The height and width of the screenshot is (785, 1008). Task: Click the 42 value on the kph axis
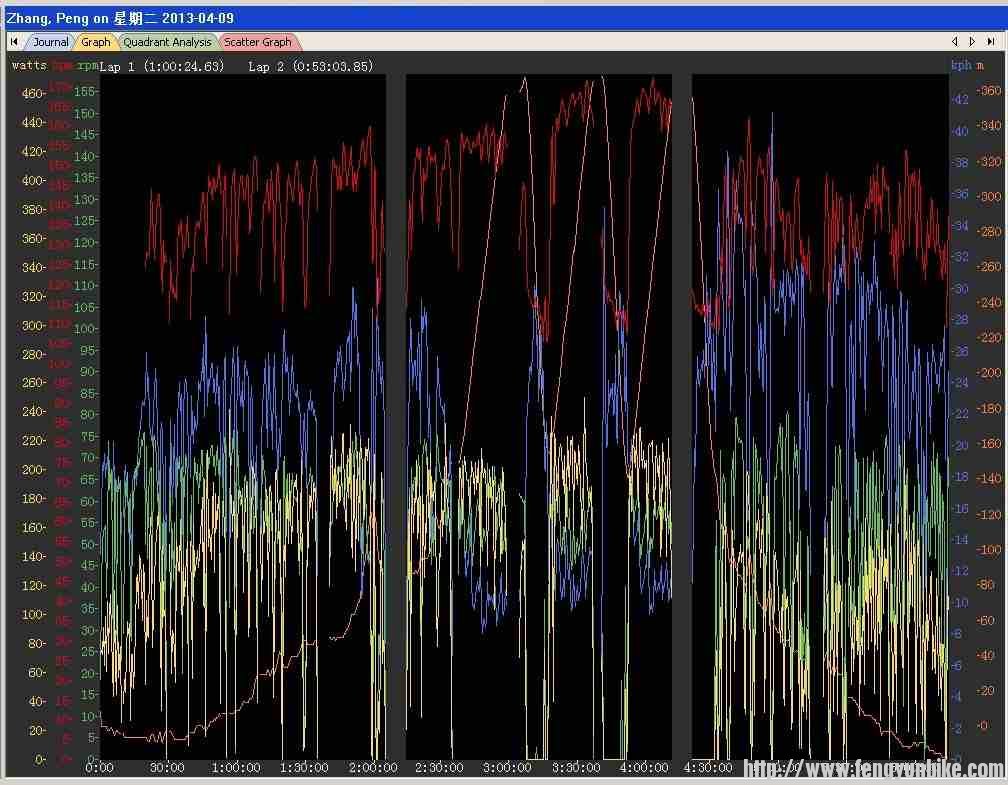coord(959,99)
